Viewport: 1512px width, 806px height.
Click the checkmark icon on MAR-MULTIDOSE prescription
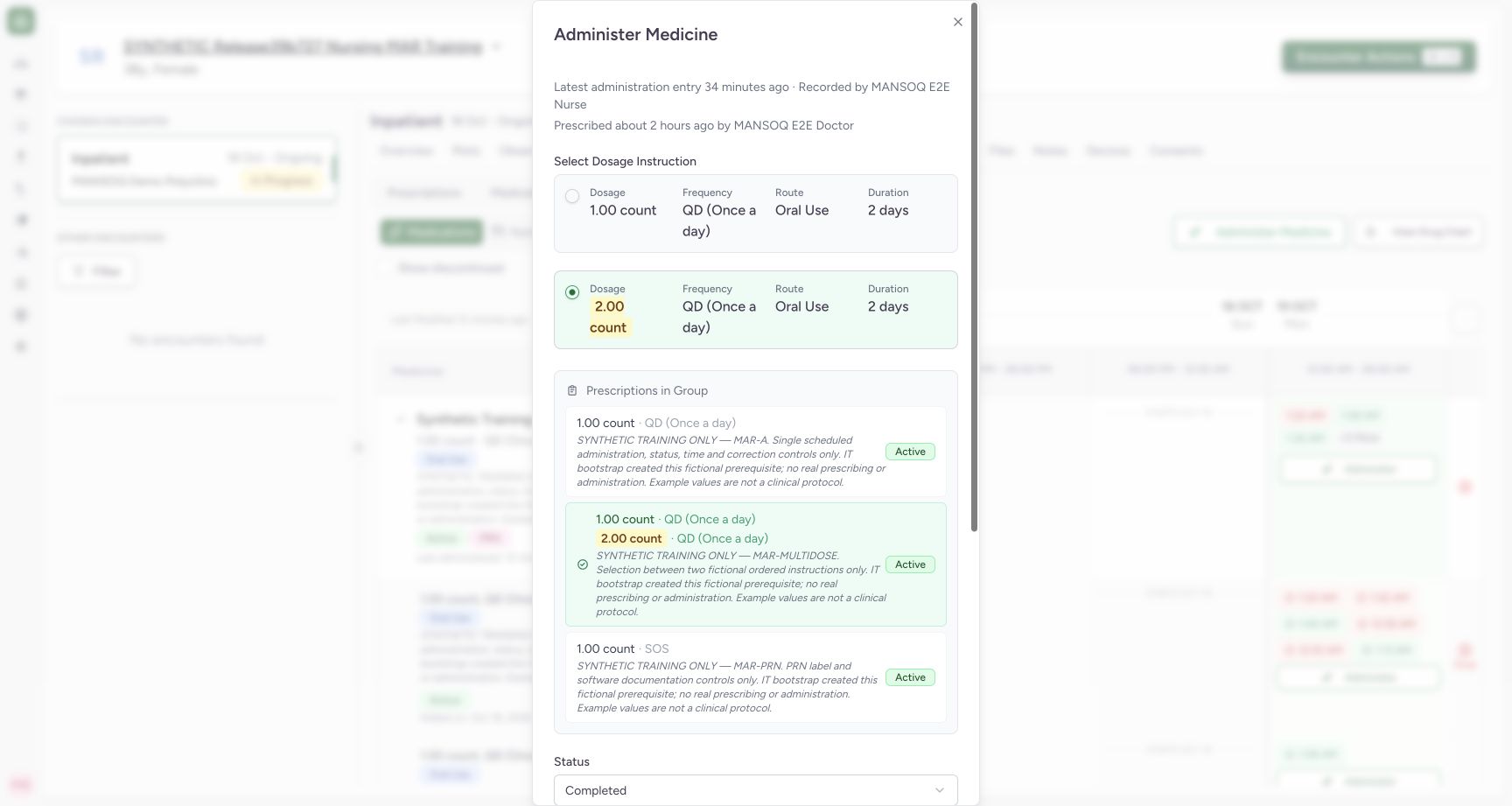[583, 564]
